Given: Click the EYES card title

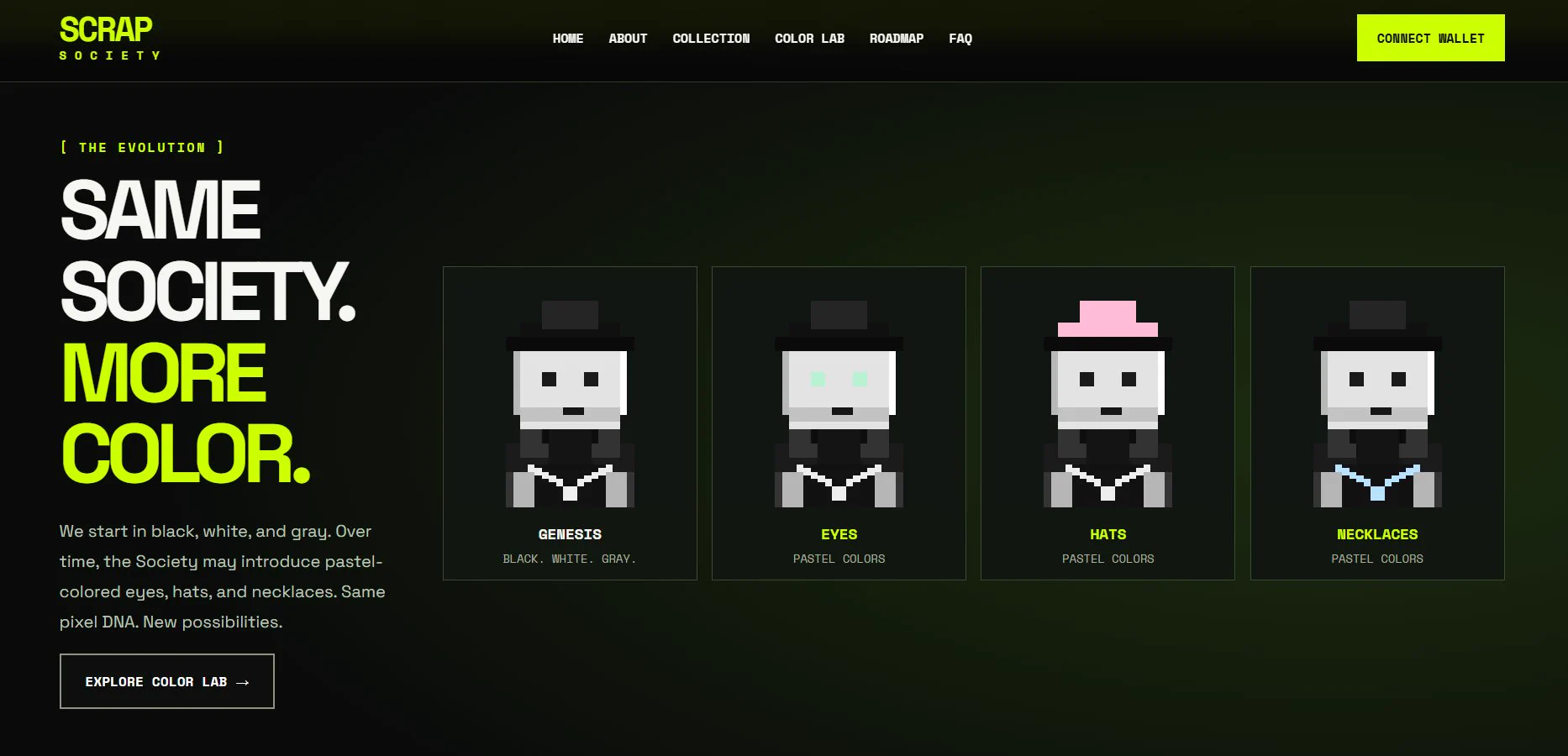Looking at the screenshot, I should 839,534.
